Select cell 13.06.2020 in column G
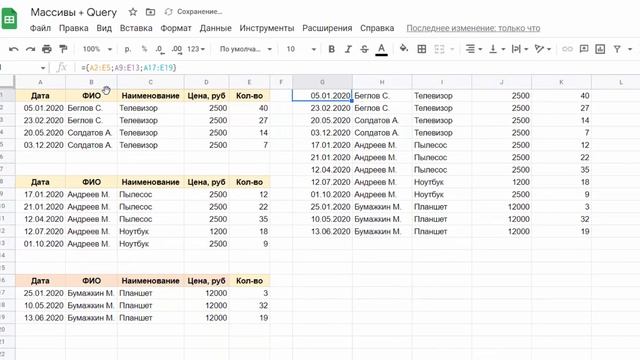The width and height of the screenshot is (640, 360). (x=322, y=231)
